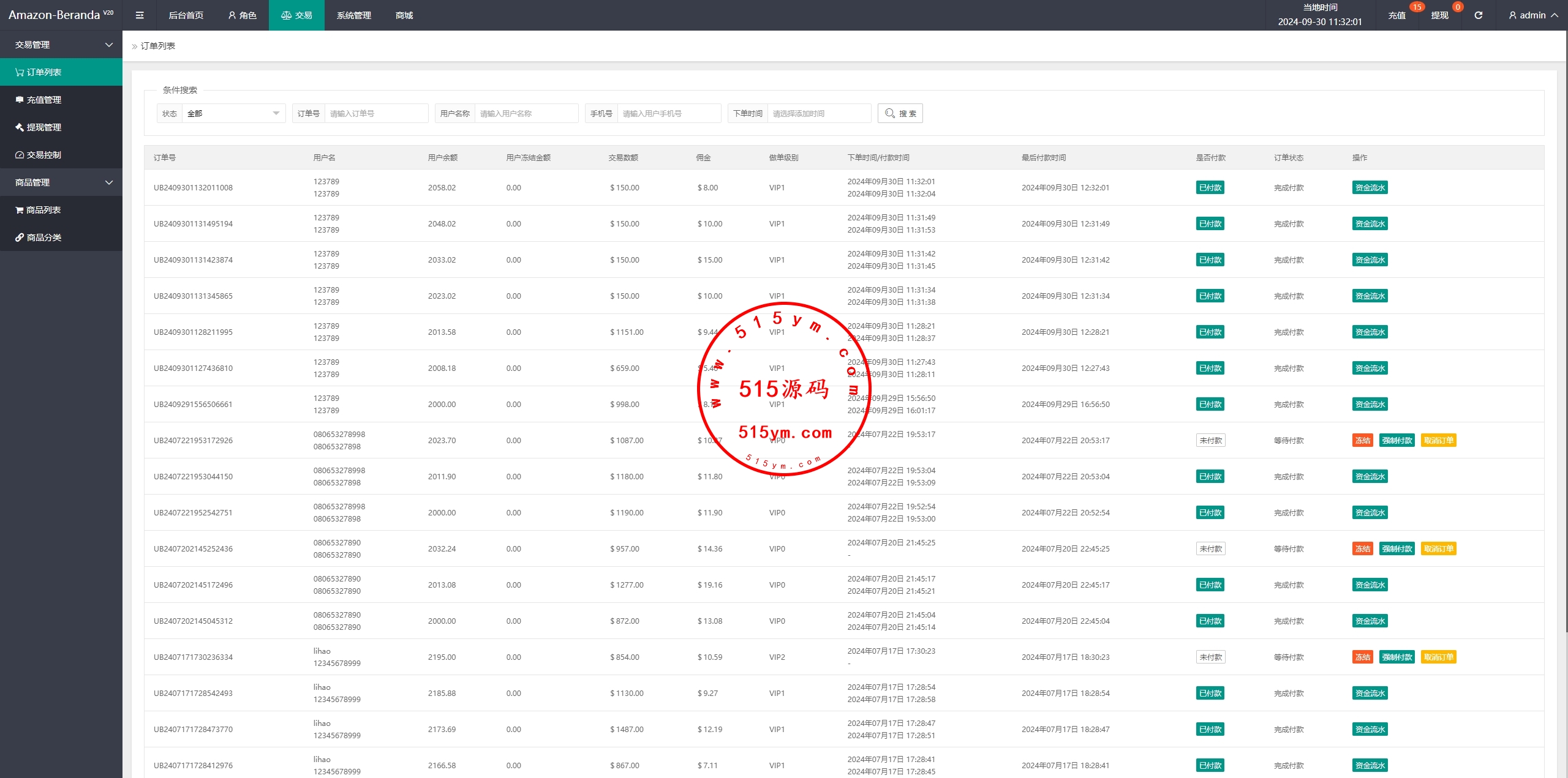Click 冻结 for order UB2407202145252436
This screenshot has height=778, width=1568.
1362,549
